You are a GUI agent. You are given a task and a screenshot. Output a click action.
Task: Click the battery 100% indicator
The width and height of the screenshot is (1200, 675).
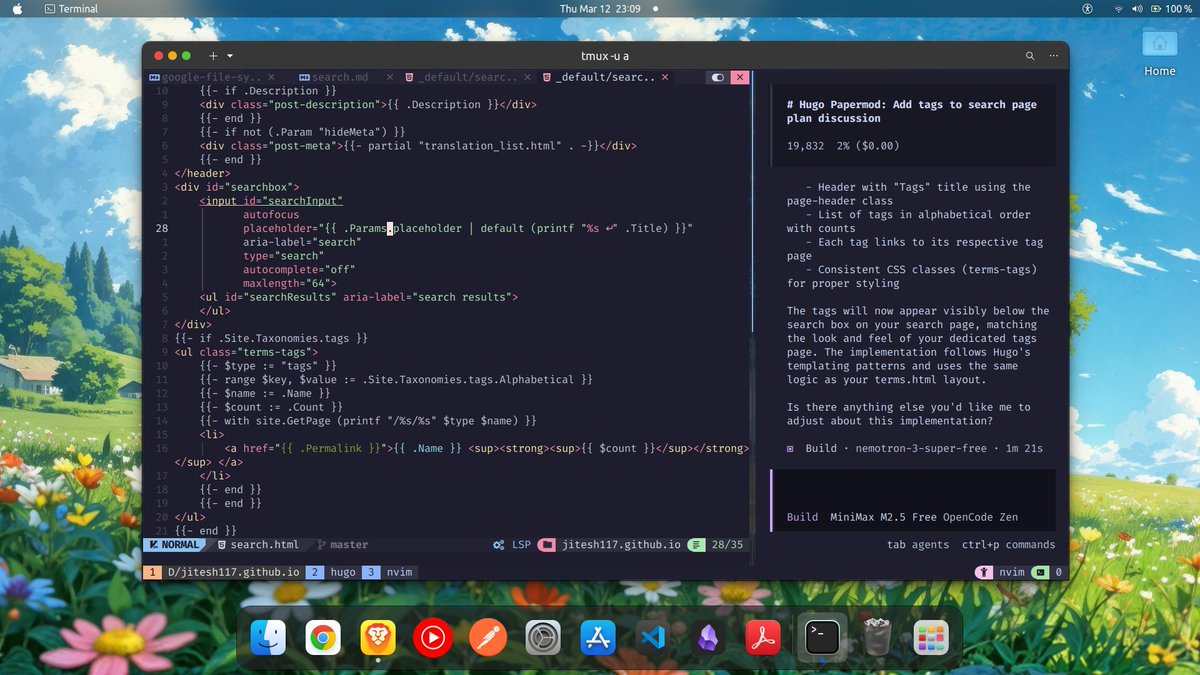(1171, 9)
